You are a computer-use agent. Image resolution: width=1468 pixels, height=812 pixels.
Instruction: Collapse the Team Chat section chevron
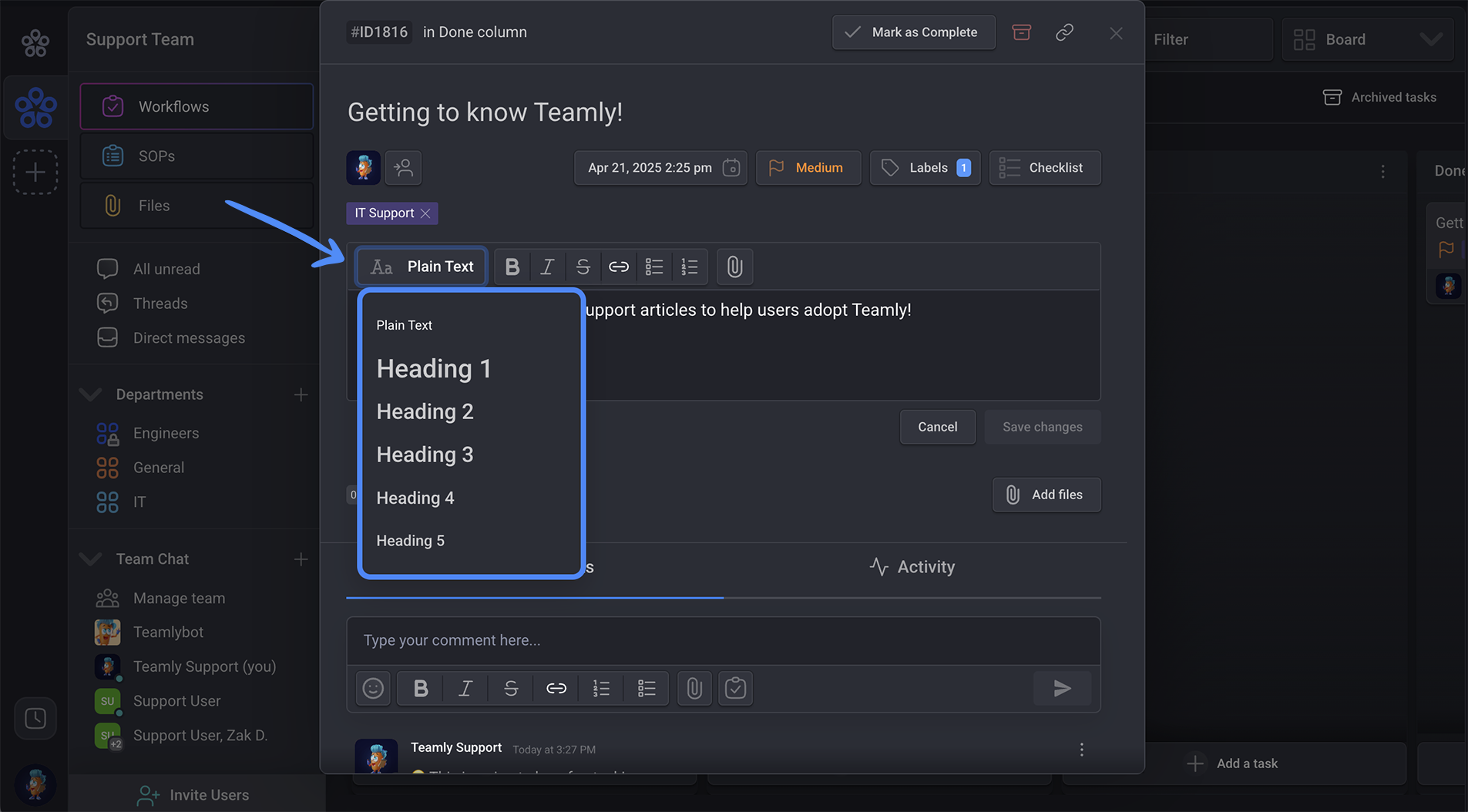pyautogui.click(x=91, y=559)
